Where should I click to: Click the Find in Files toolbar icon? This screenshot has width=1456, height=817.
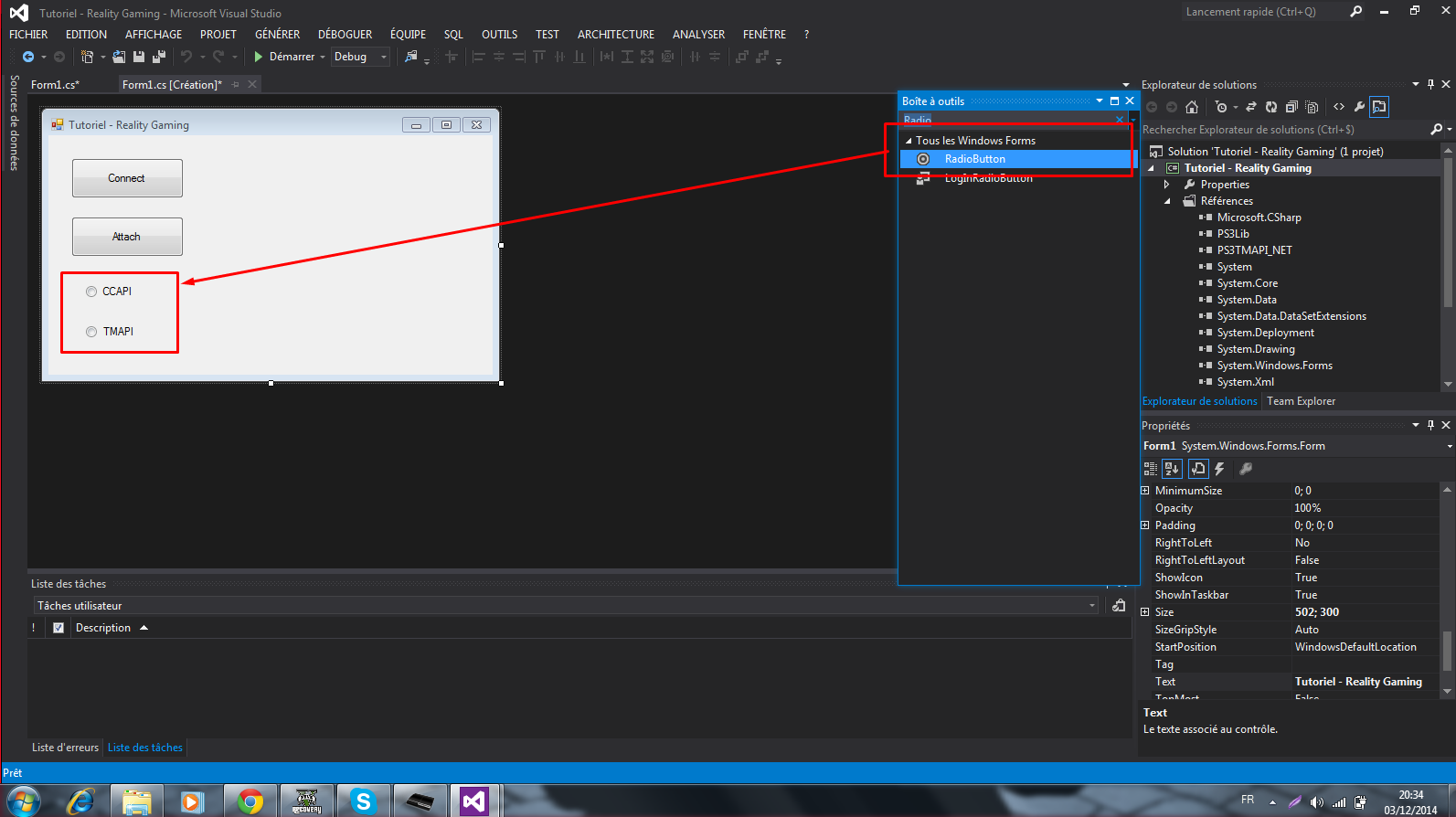[411, 57]
